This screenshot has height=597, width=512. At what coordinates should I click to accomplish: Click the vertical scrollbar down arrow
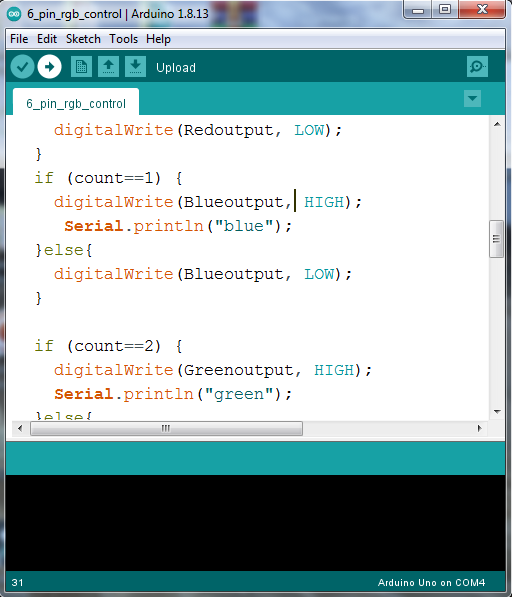point(497,411)
